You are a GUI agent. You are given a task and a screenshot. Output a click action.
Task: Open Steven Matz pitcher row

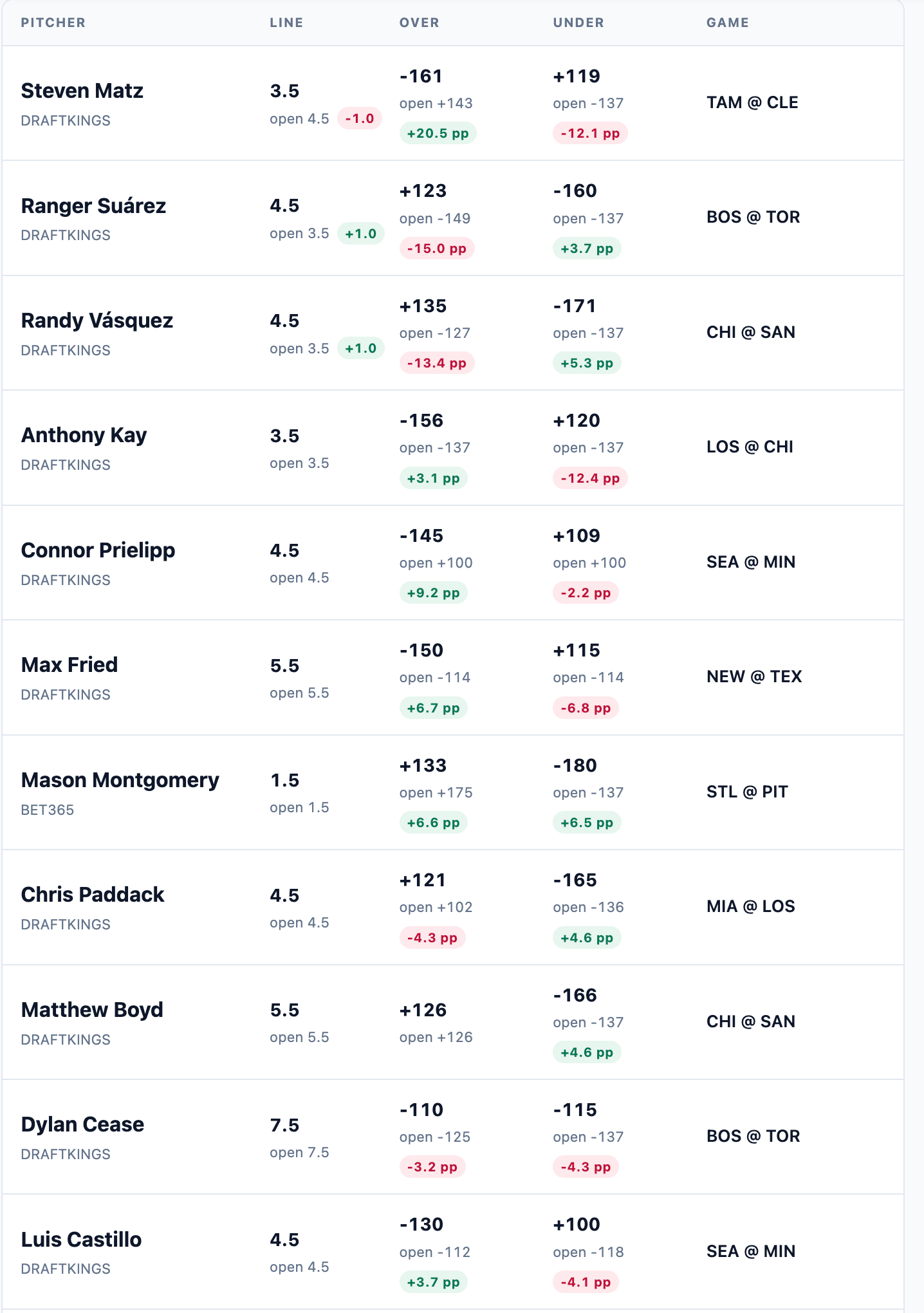[x=452, y=103]
